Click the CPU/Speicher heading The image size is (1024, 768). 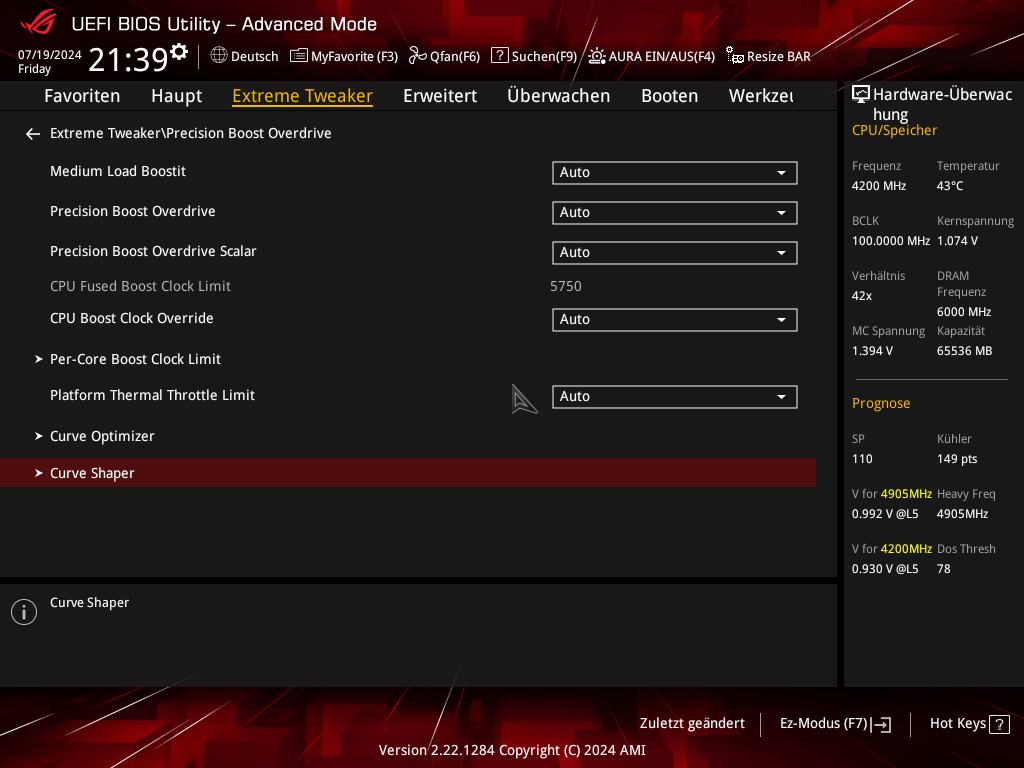click(x=894, y=131)
